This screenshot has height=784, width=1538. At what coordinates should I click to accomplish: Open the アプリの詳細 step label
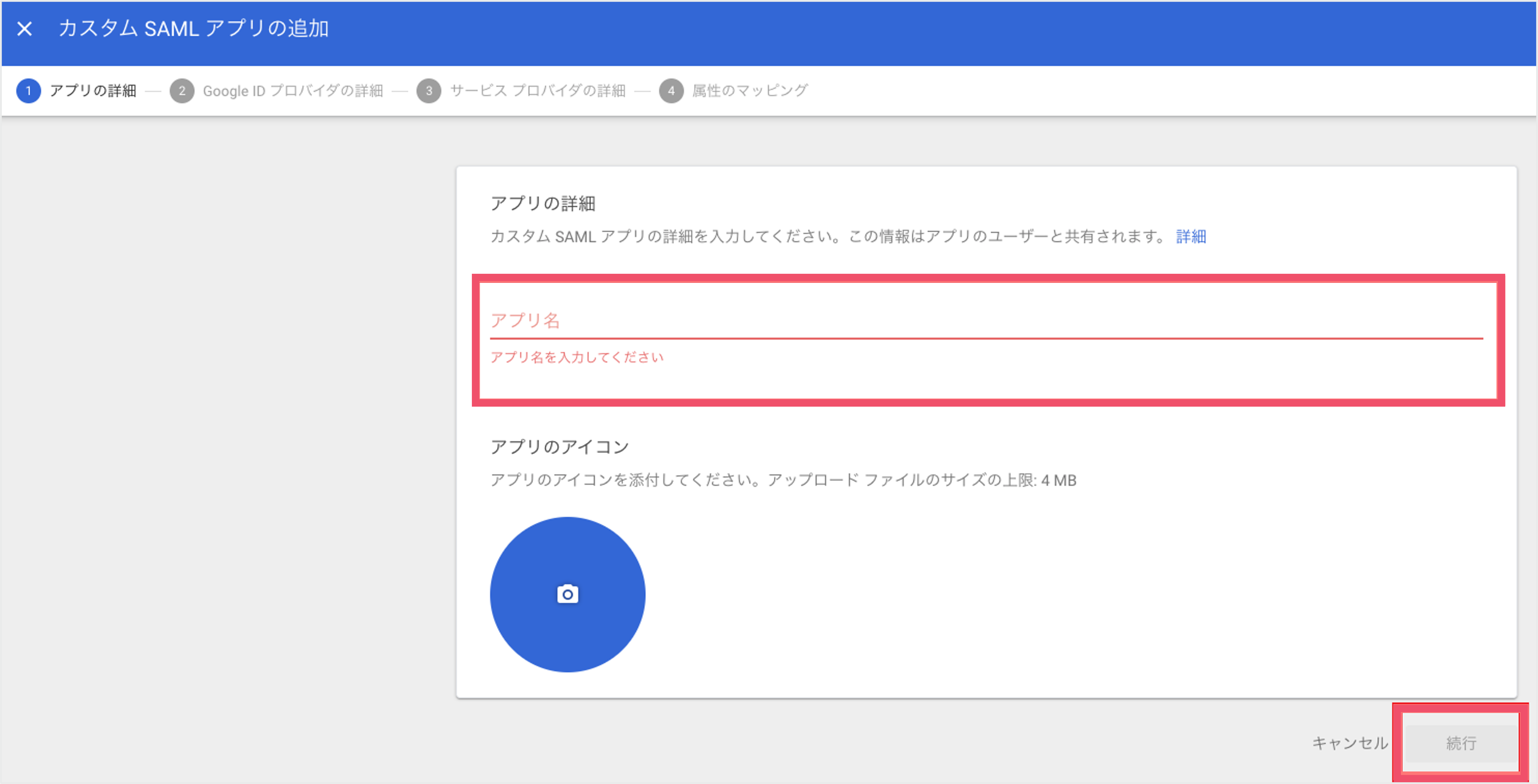point(93,91)
